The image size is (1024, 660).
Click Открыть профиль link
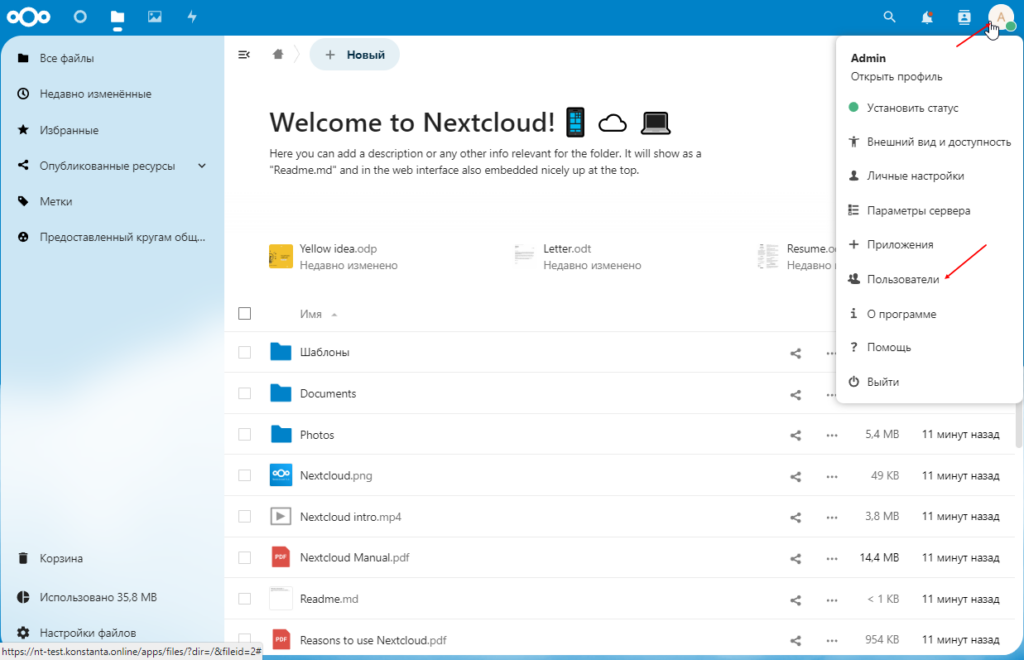[896, 76]
